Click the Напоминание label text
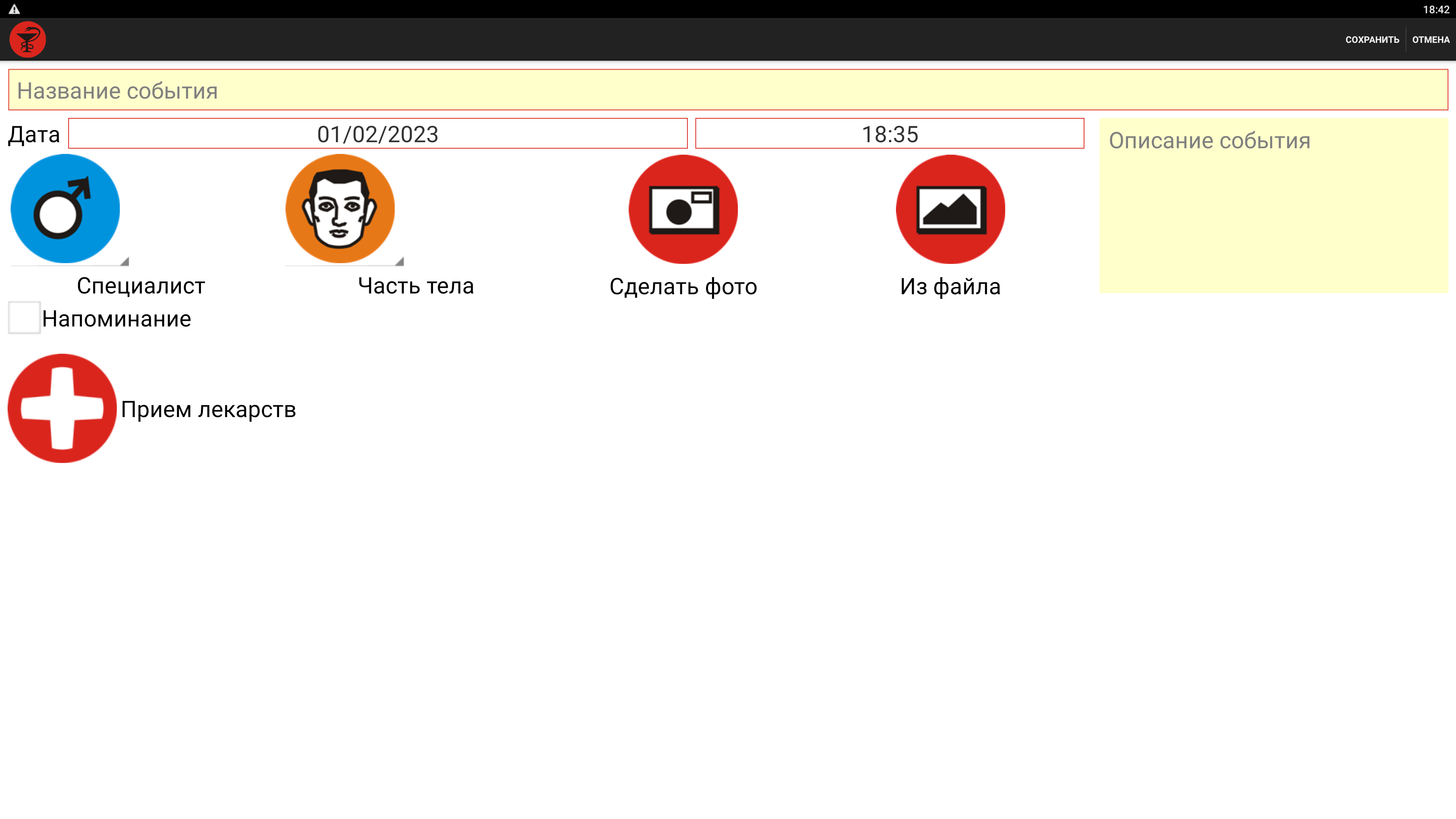 coord(116,319)
